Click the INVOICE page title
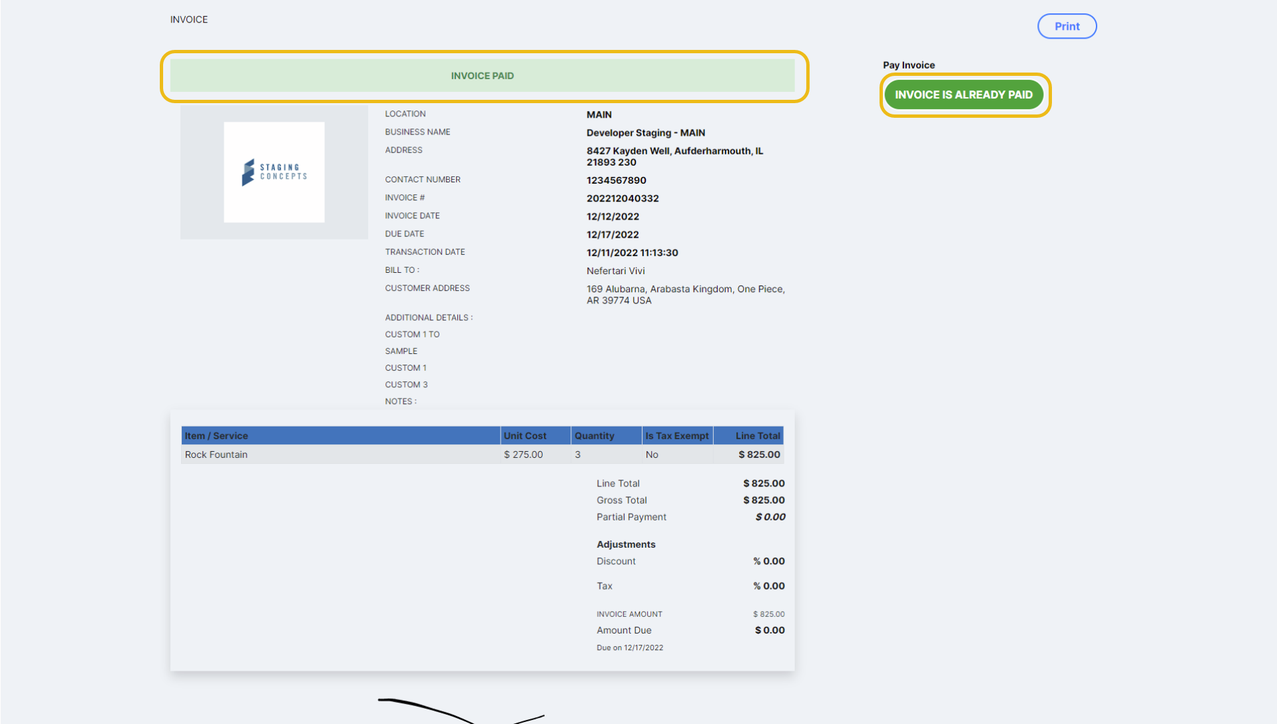This screenshot has width=1277, height=724. 189,20
